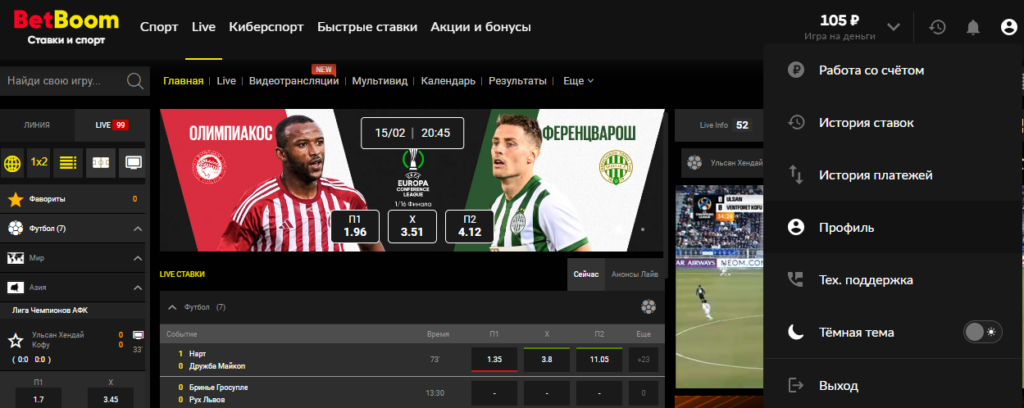This screenshot has width=1024, height=408.
Task: Select Выход in account menu
Action: point(893,385)
